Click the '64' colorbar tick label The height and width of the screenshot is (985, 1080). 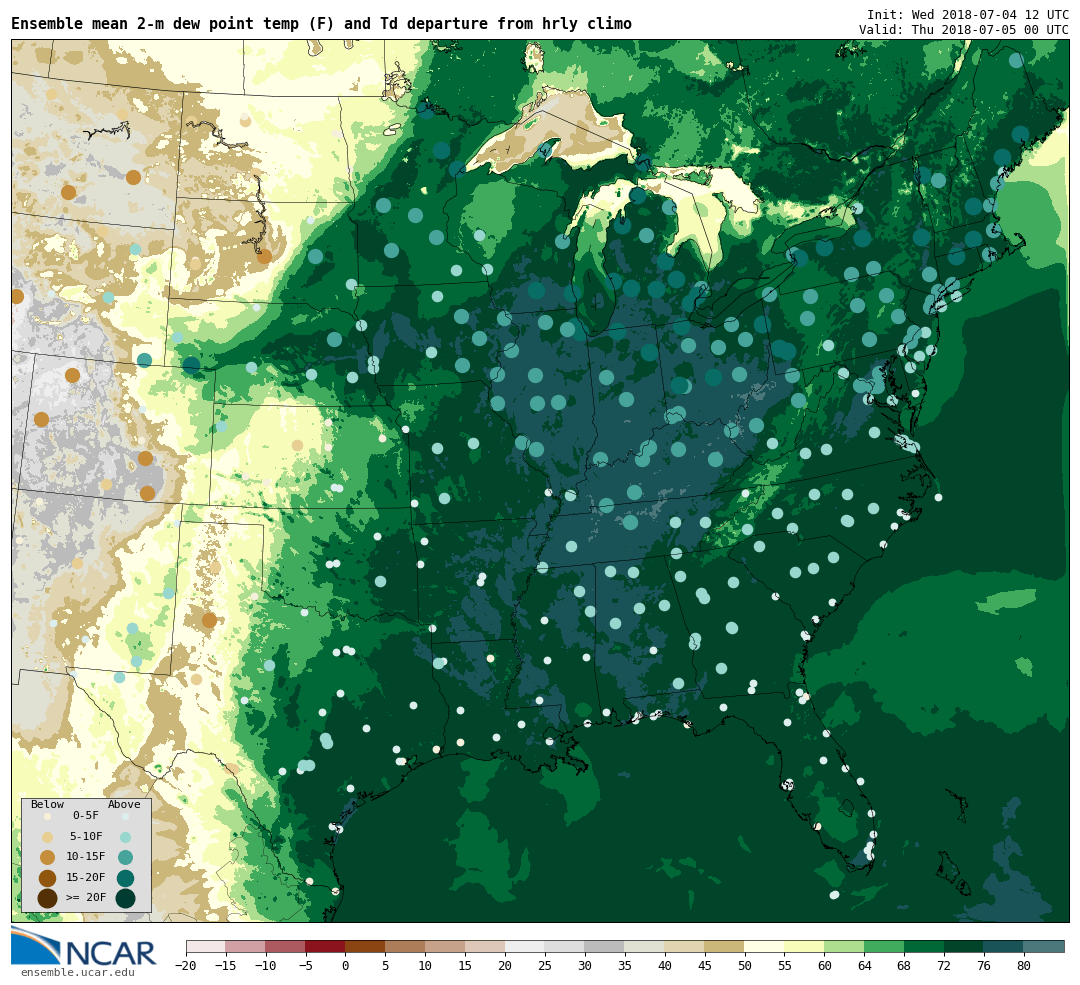click(x=864, y=966)
